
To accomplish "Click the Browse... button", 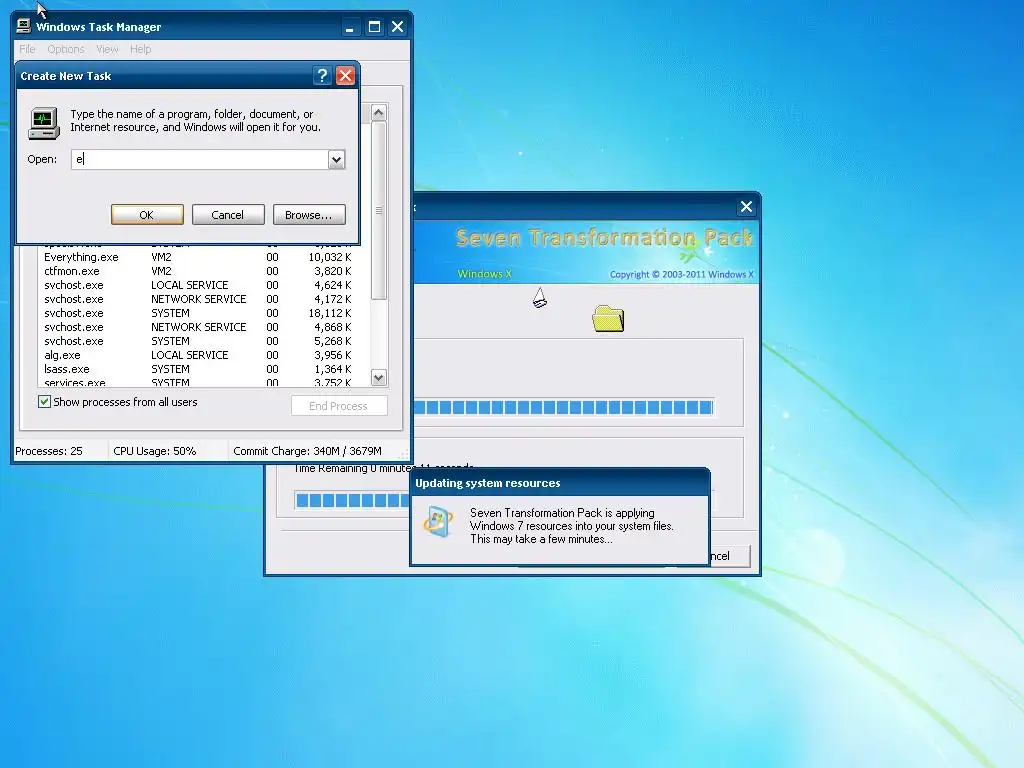I will pyautogui.click(x=309, y=215).
